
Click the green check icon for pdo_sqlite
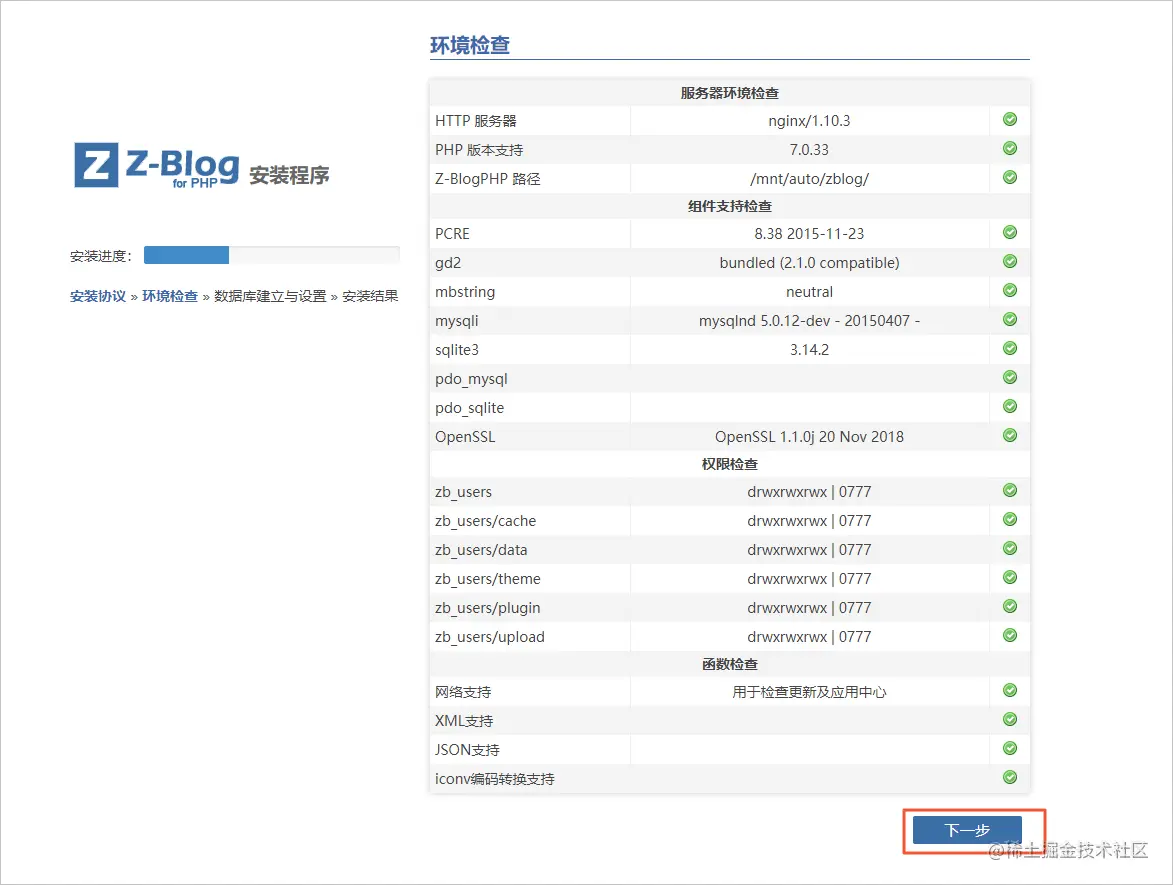pos(1009,406)
